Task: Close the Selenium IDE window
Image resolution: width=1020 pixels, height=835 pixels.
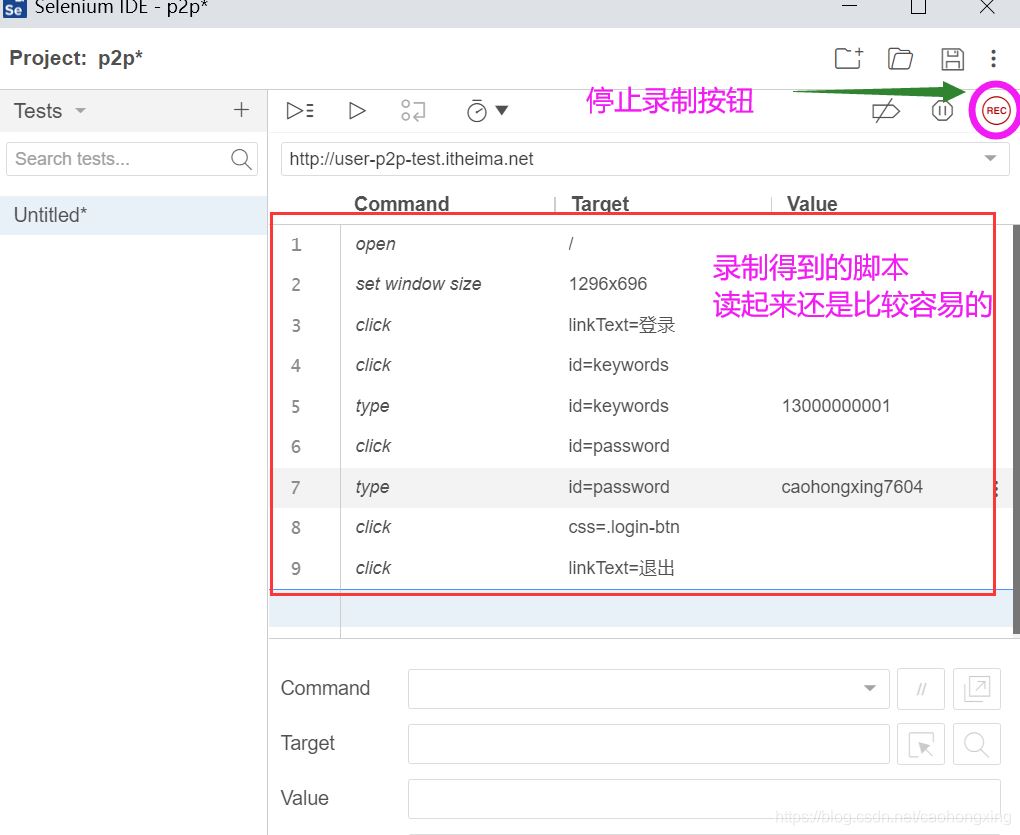Action: 987,7
